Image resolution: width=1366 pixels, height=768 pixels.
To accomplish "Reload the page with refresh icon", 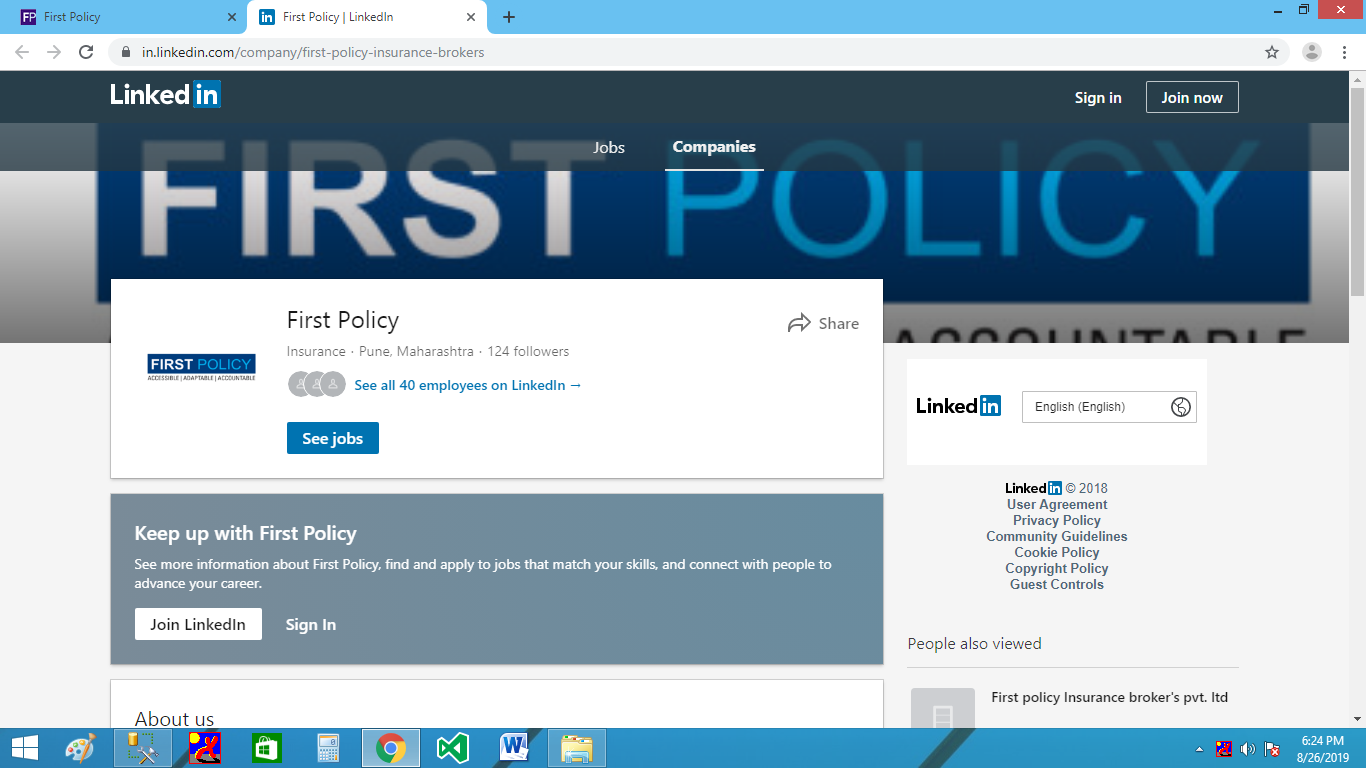I will coord(86,52).
